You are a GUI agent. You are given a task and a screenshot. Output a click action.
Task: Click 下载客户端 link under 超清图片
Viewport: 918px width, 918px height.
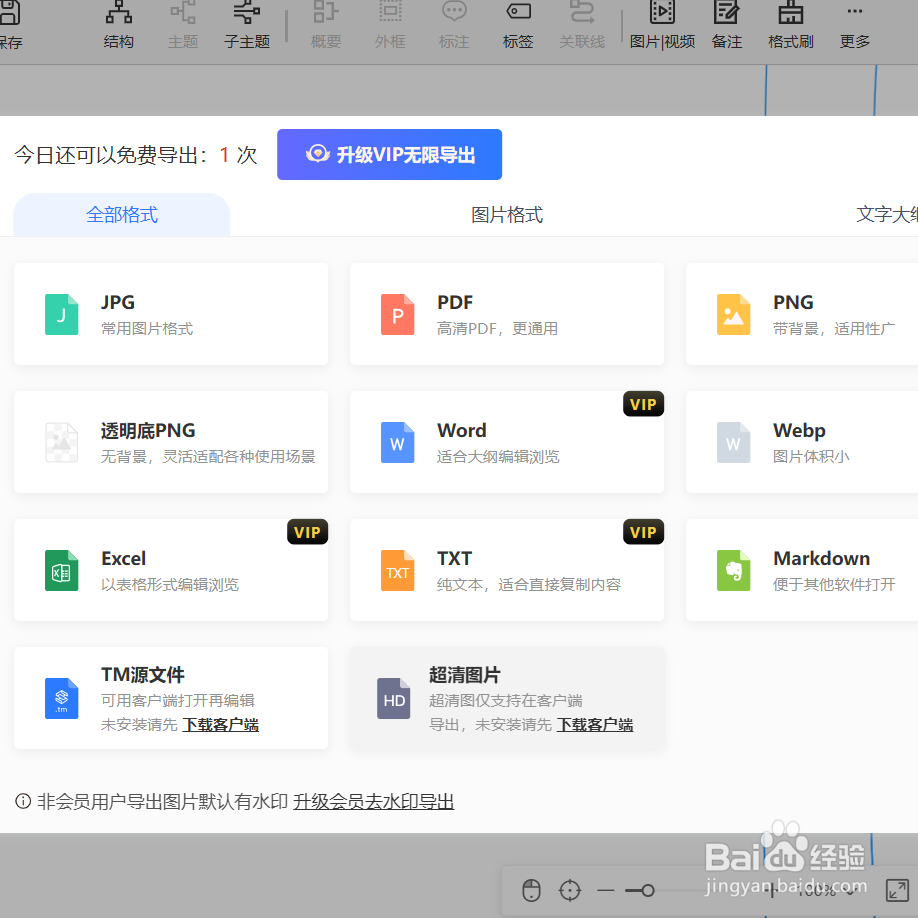point(595,725)
